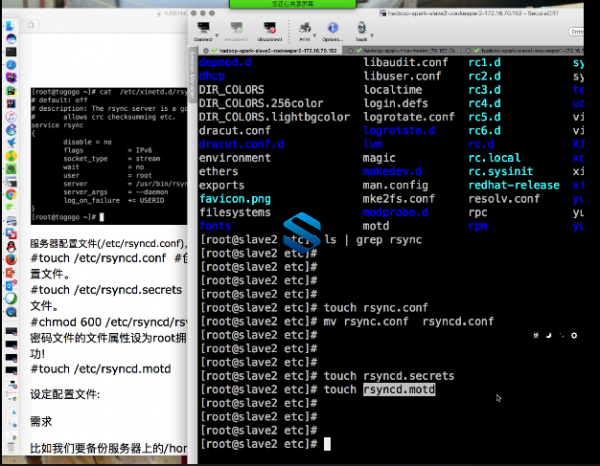Viewport: 600px width, 466px height.
Task: Click the Print toolbar icon
Action: coord(305,31)
